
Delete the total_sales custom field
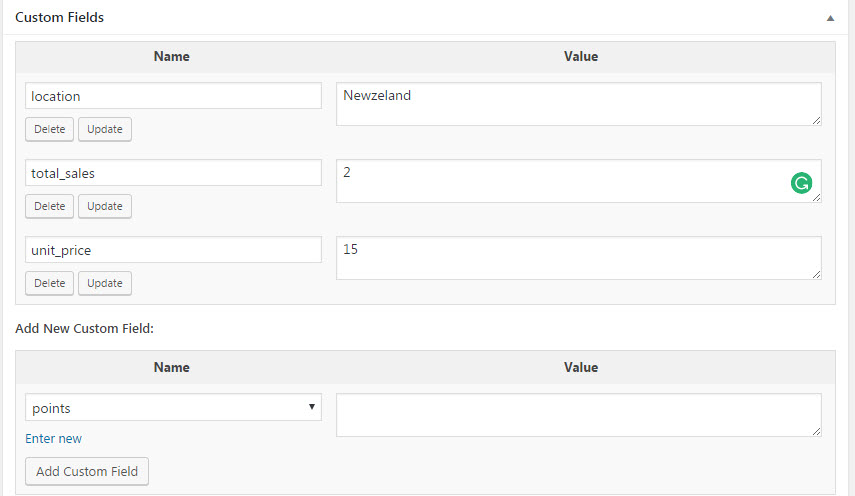tap(50, 206)
